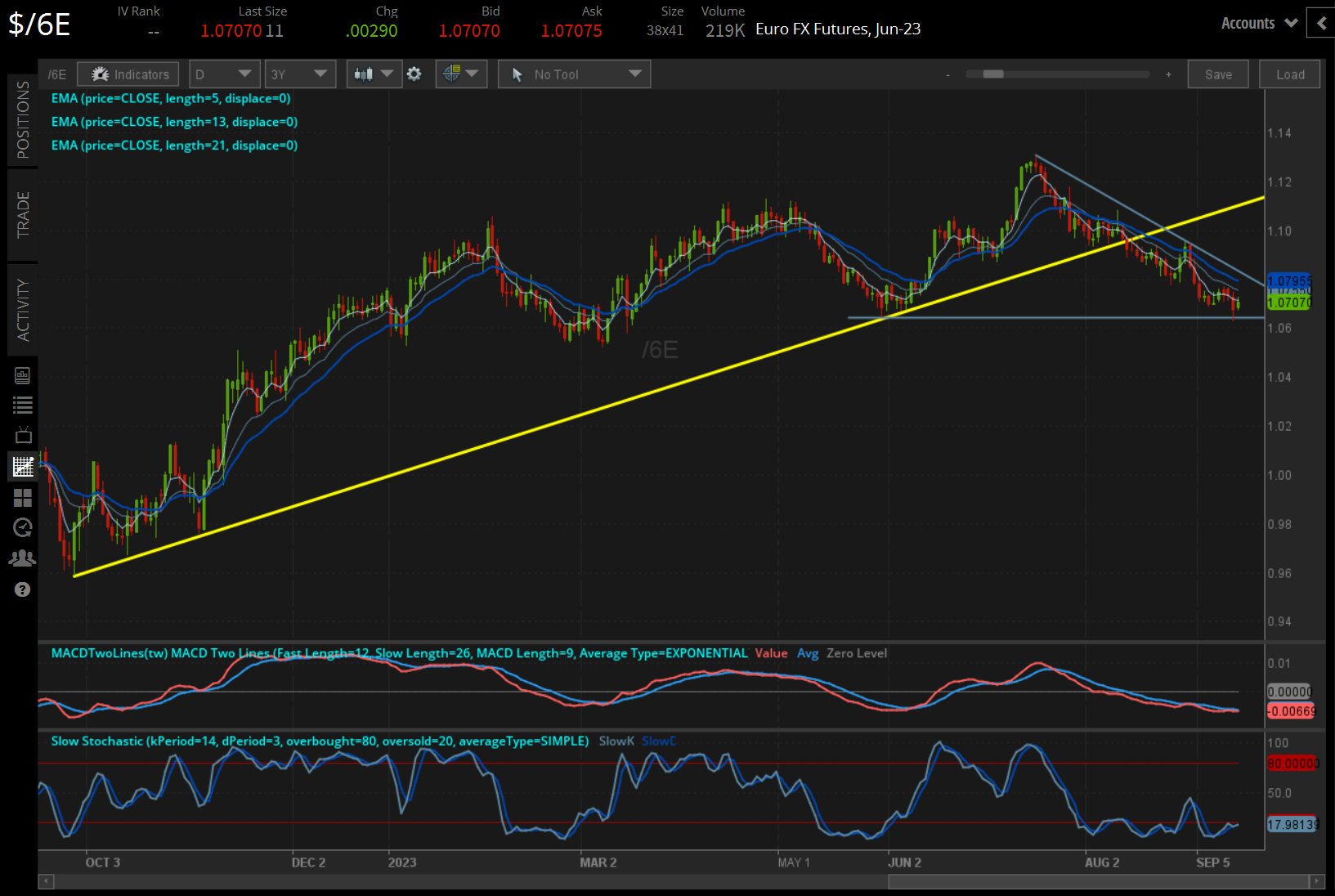Open the history clock icon in sidebar

pos(22,527)
